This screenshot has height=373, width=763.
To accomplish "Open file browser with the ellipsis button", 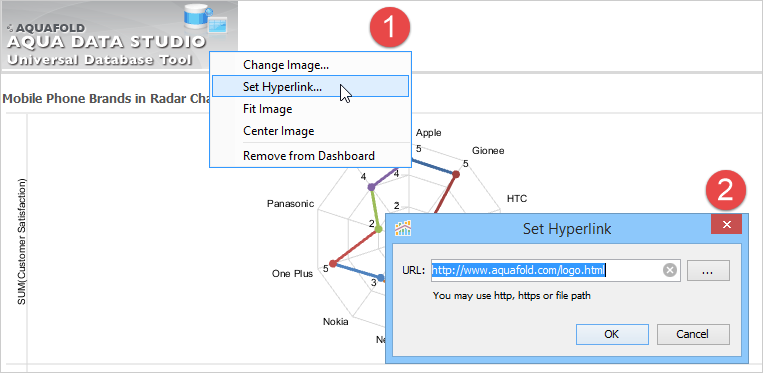I will click(x=708, y=271).
